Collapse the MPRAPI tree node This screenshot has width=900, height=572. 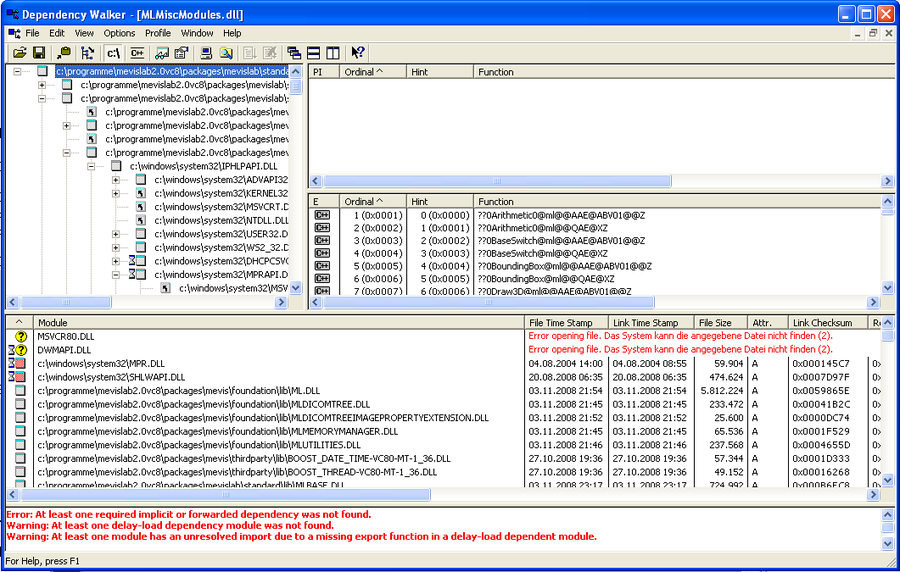pos(116,274)
